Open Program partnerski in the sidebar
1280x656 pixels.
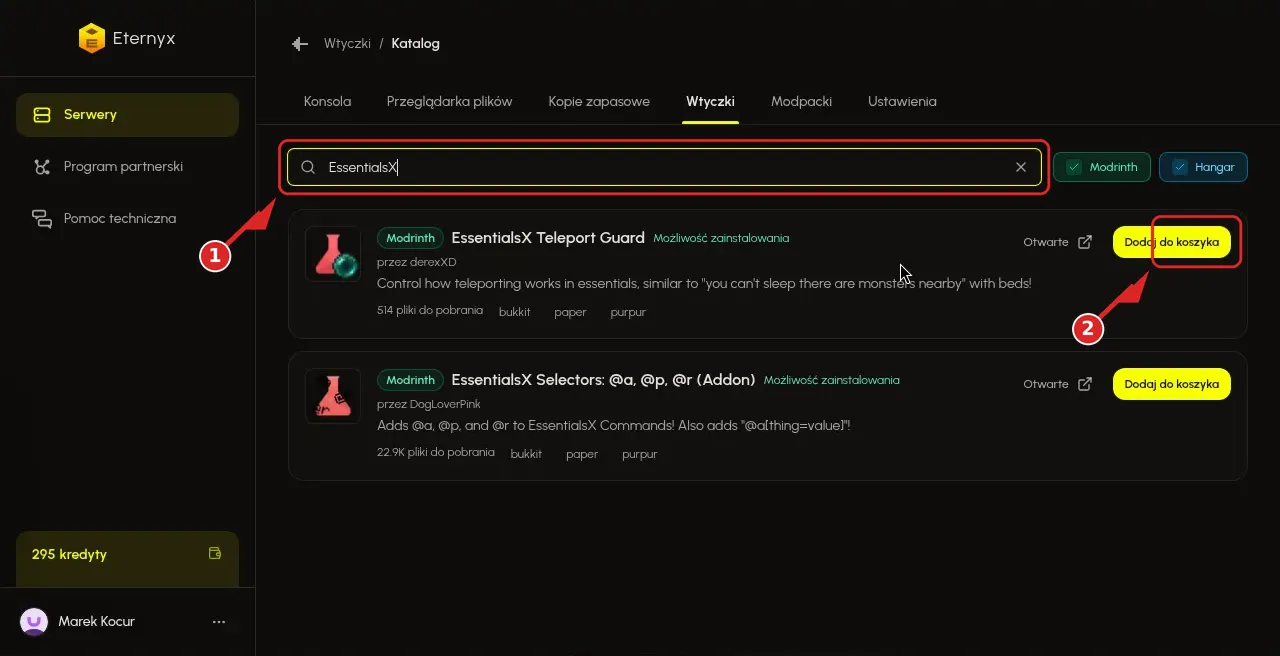(127, 167)
